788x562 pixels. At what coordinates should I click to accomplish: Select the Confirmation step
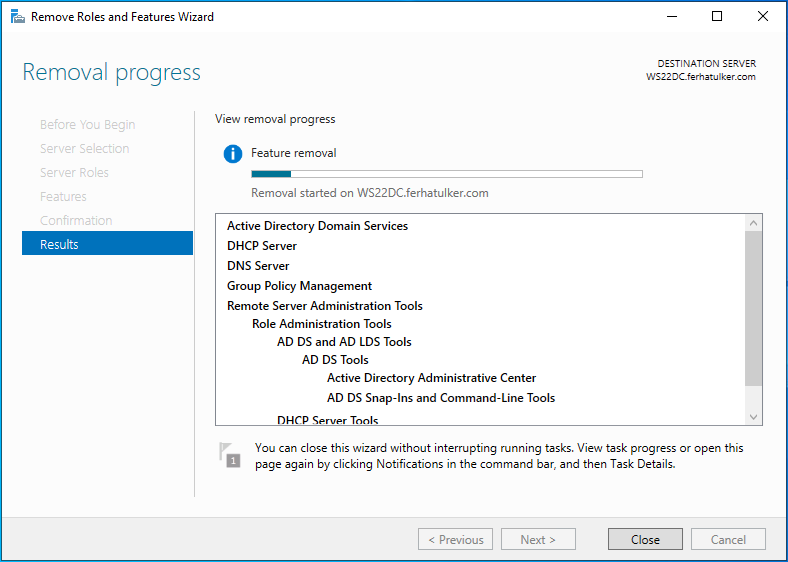[x=76, y=221]
